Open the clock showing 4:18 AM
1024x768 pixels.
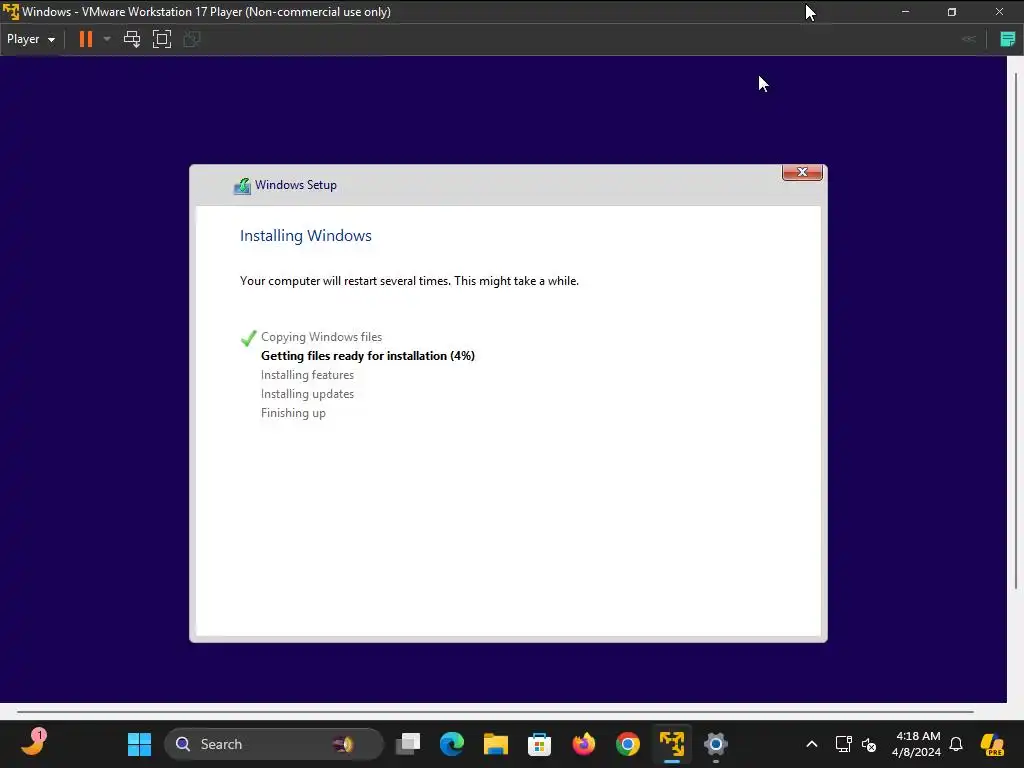(x=916, y=744)
